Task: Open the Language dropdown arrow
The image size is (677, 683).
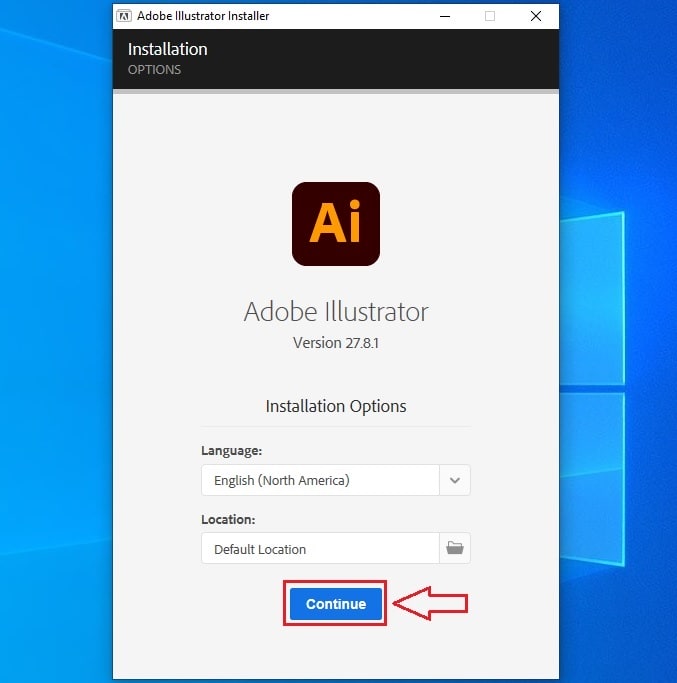Action: tap(455, 480)
